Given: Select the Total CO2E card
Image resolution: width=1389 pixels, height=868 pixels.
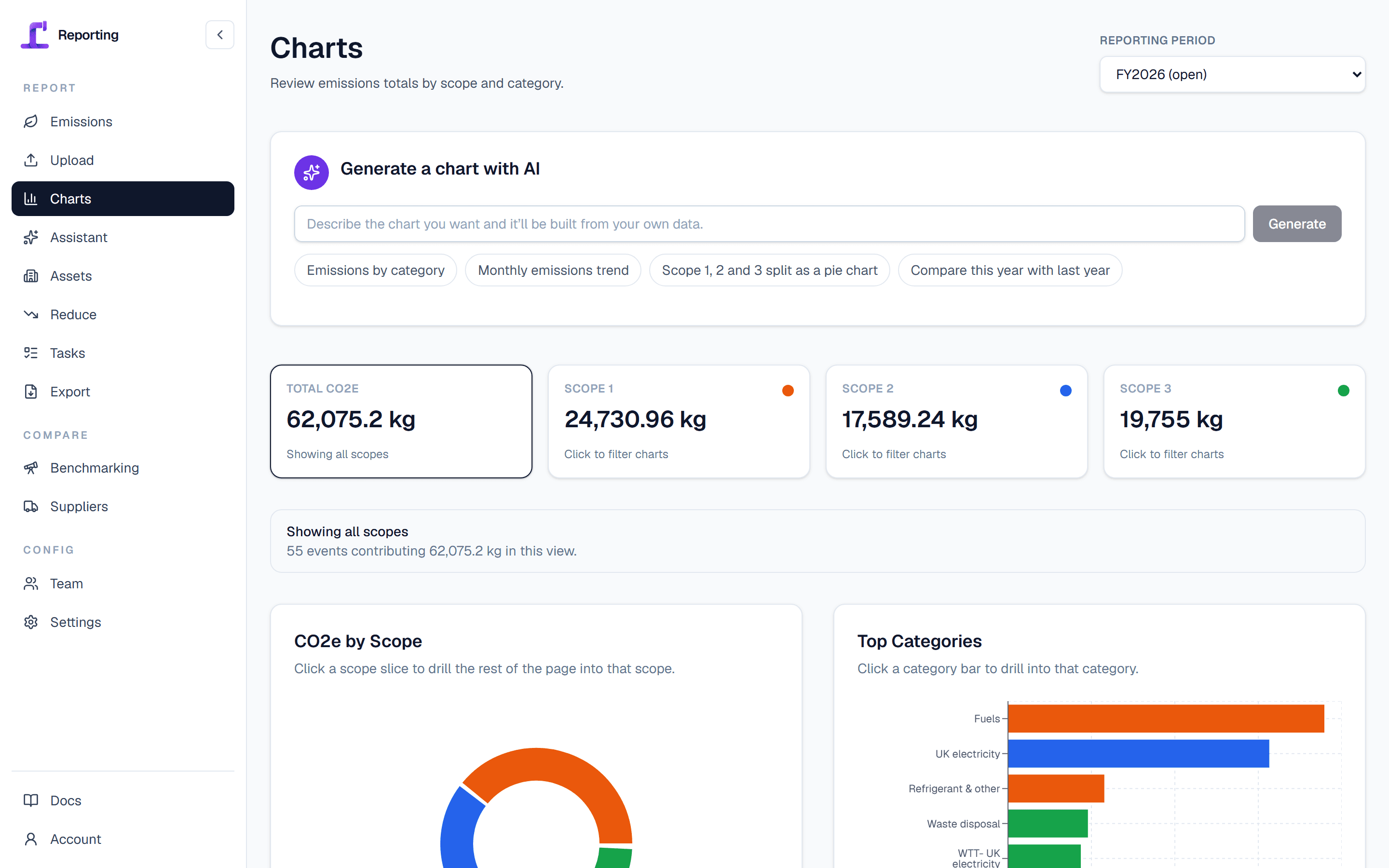Looking at the screenshot, I should [x=401, y=421].
